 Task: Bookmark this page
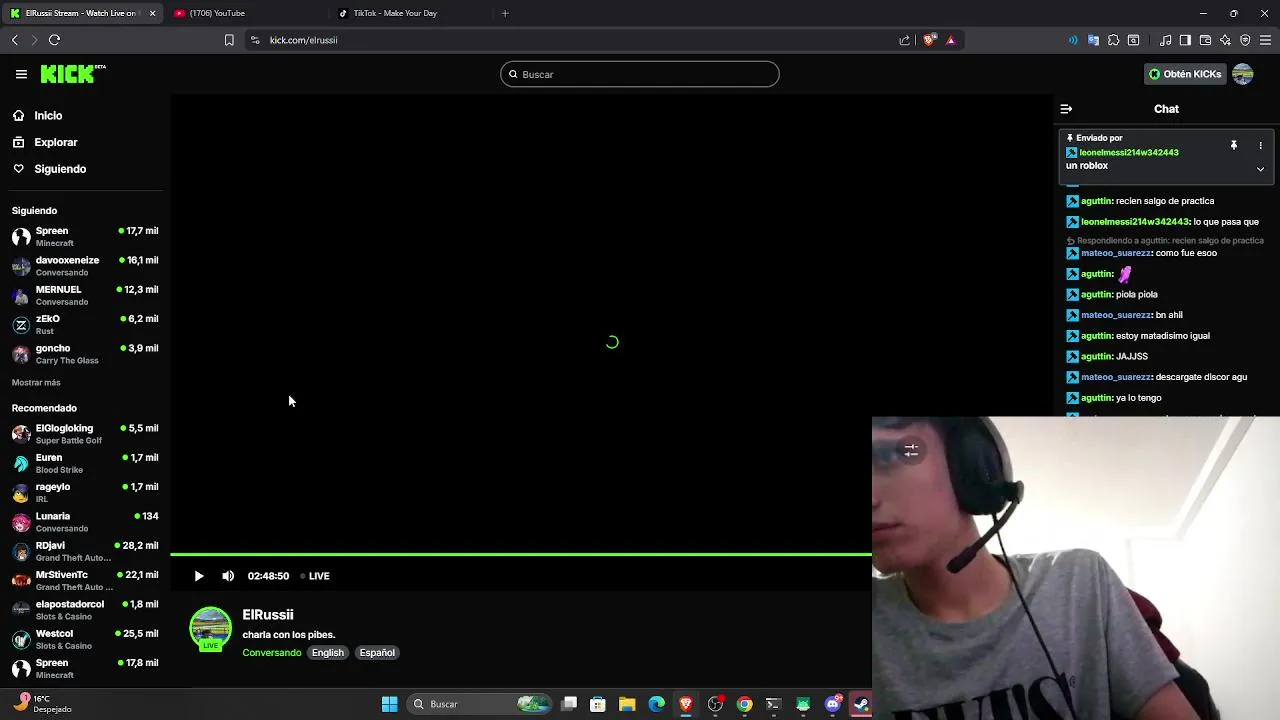pos(229,40)
